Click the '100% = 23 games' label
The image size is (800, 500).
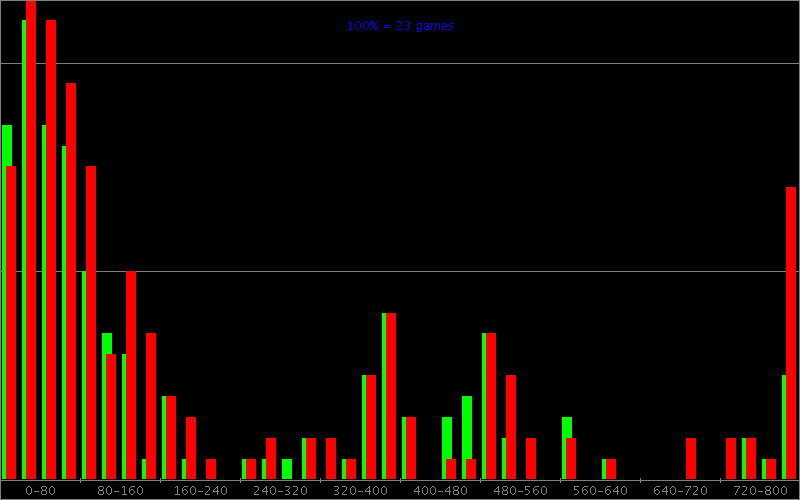[x=400, y=26]
